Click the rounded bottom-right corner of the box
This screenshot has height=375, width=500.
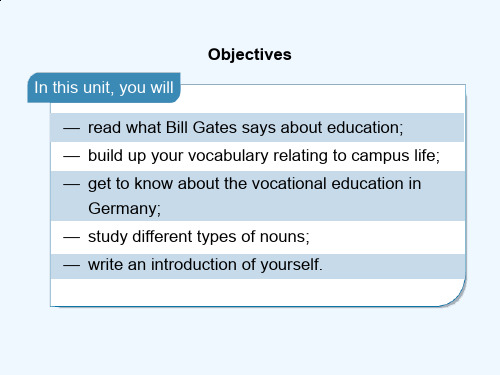coord(455,296)
